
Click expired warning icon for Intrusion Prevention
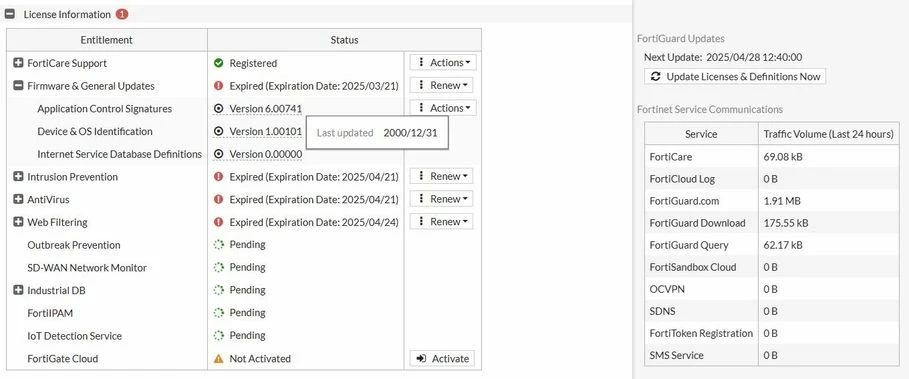pos(218,177)
